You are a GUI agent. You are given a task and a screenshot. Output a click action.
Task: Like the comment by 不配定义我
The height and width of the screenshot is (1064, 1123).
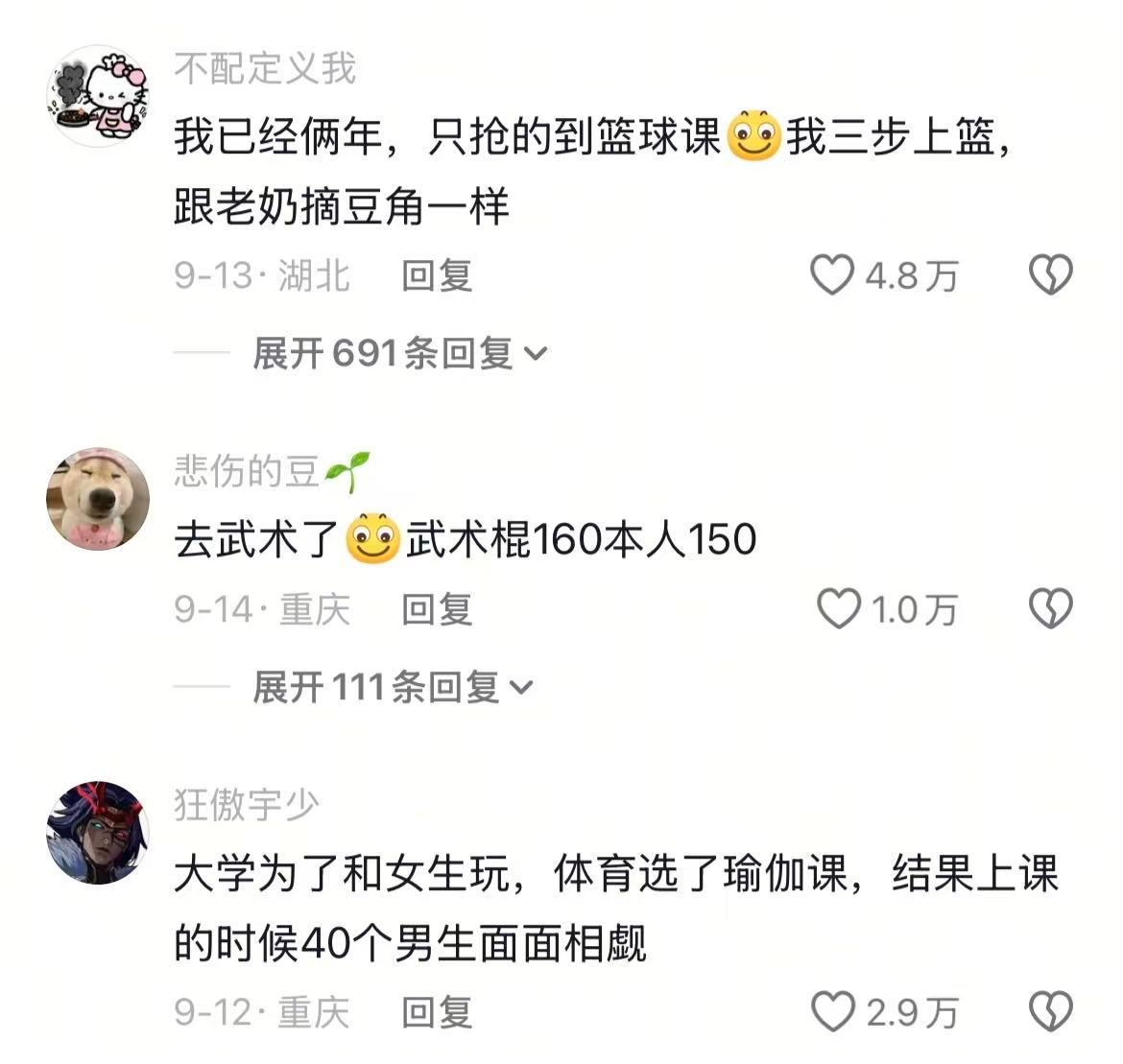pos(832,275)
